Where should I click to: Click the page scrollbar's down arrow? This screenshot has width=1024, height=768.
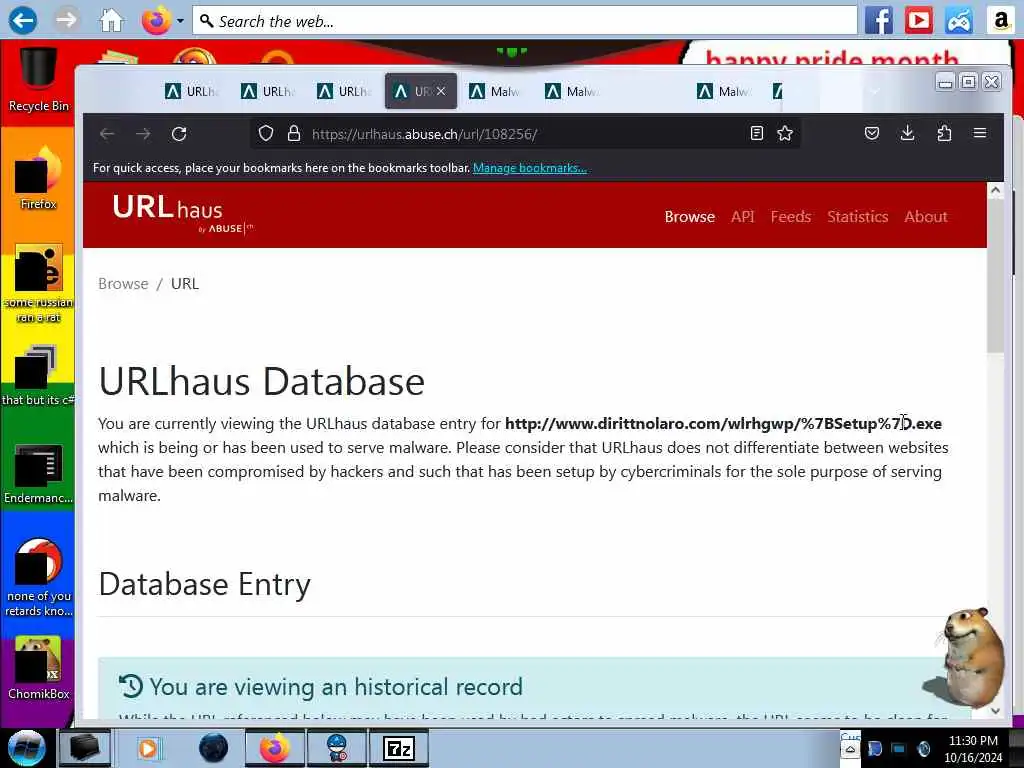[995, 711]
